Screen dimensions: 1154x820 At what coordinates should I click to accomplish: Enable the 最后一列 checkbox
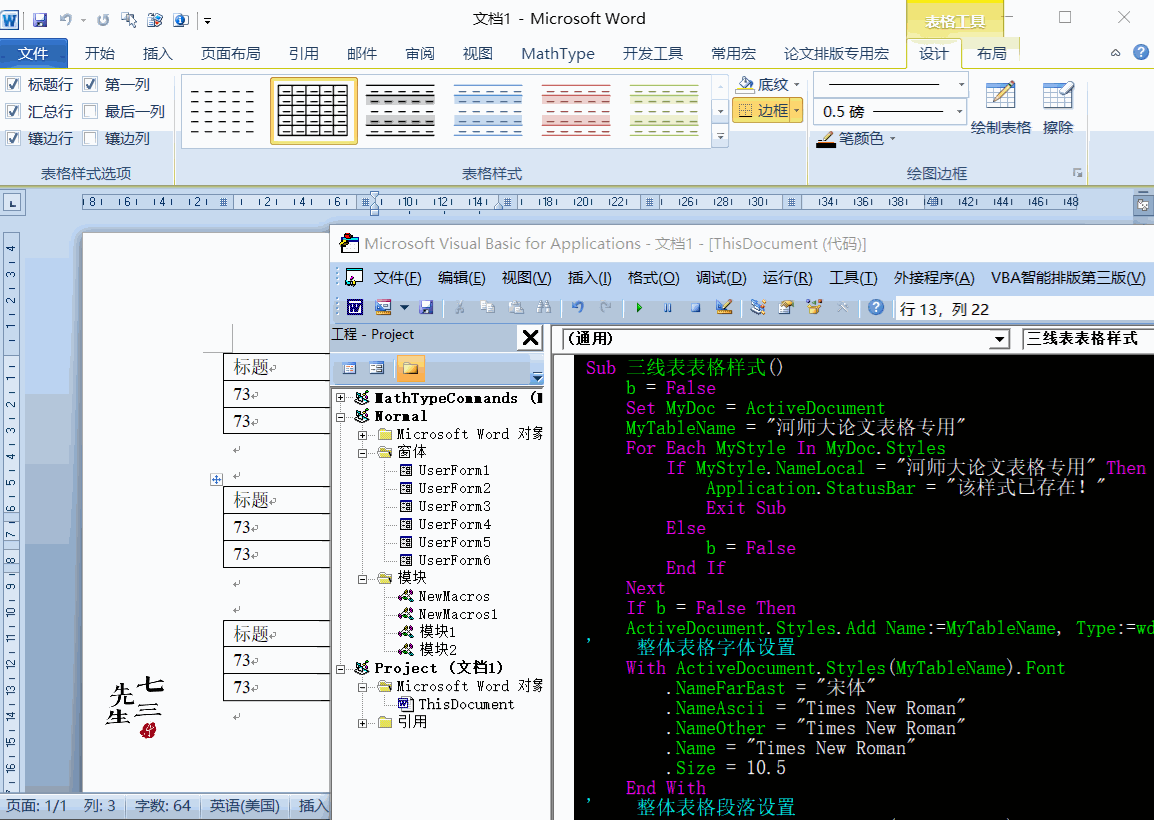coord(90,112)
